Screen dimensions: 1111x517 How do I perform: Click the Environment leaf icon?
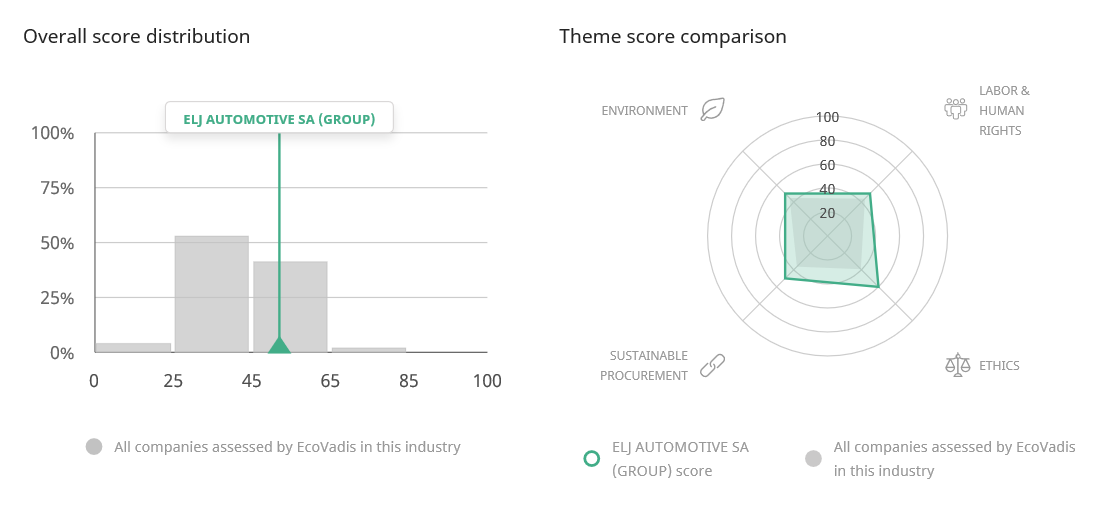click(x=712, y=110)
